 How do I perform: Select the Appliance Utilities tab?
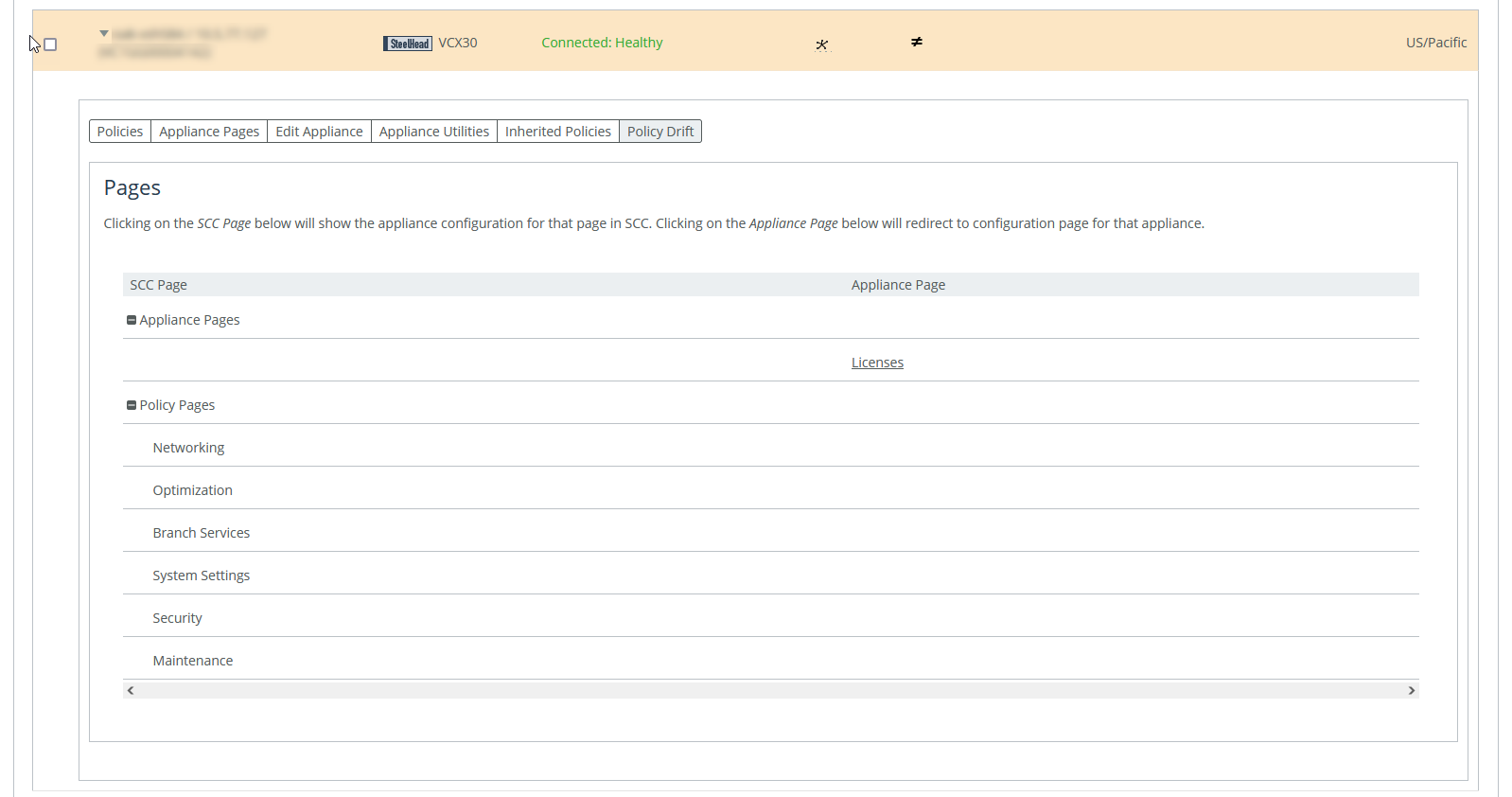point(433,132)
